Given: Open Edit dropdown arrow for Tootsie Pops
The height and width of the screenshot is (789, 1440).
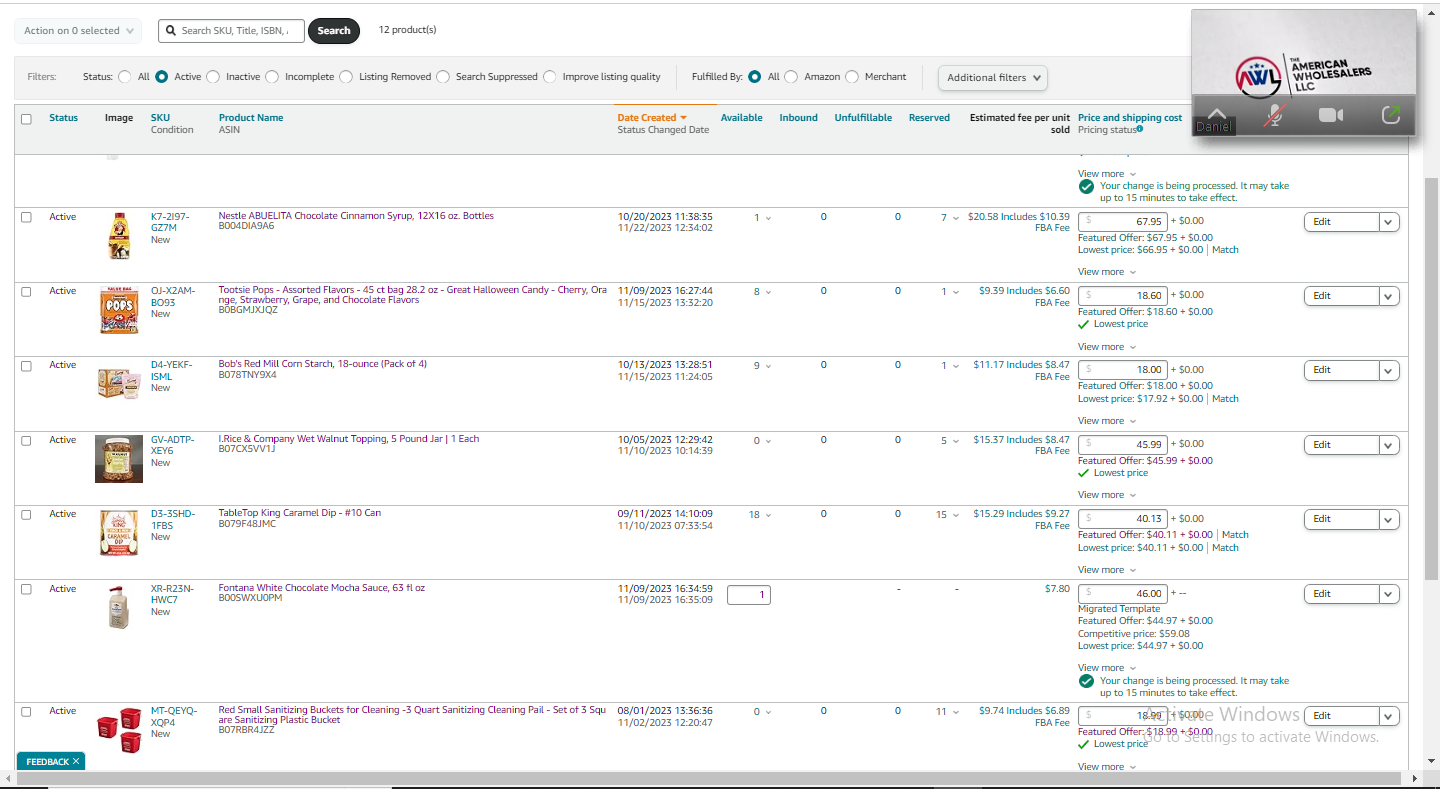Looking at the screenshot, I should pos(1389,296).
